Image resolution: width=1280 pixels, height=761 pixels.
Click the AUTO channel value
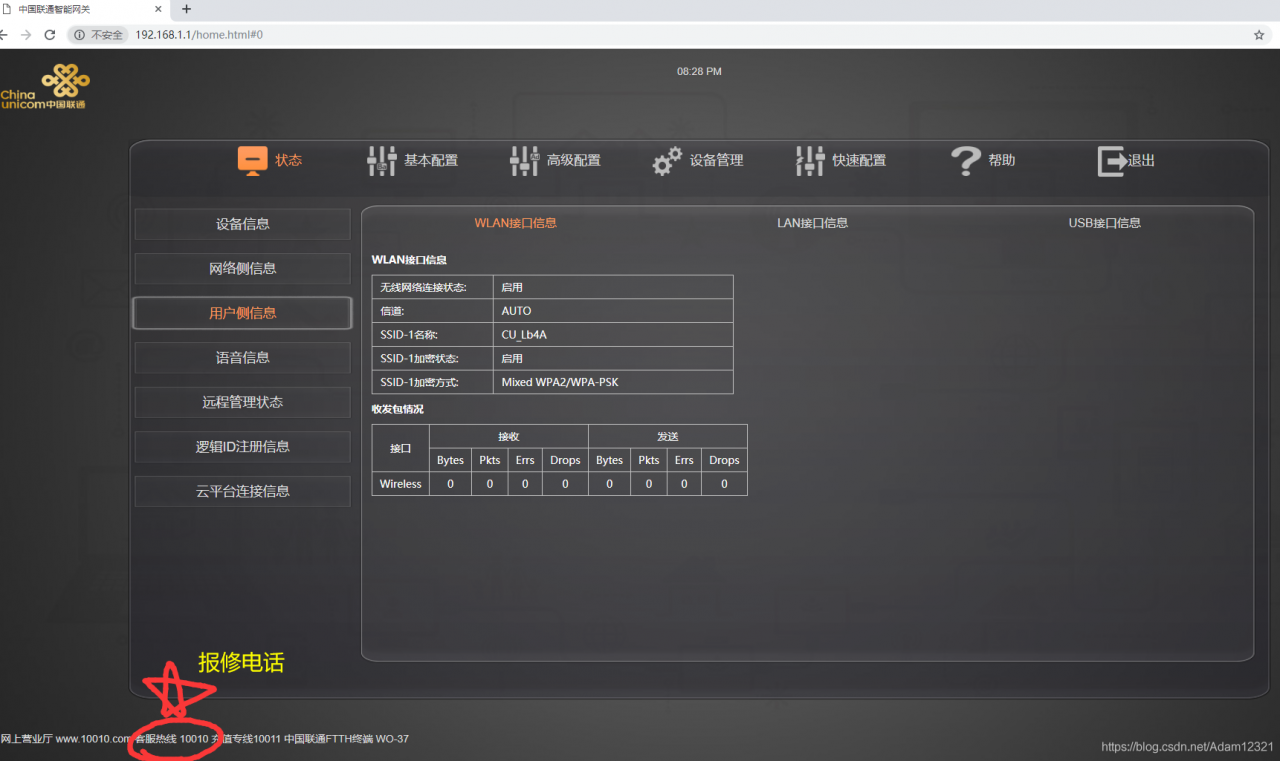(516, 311)
